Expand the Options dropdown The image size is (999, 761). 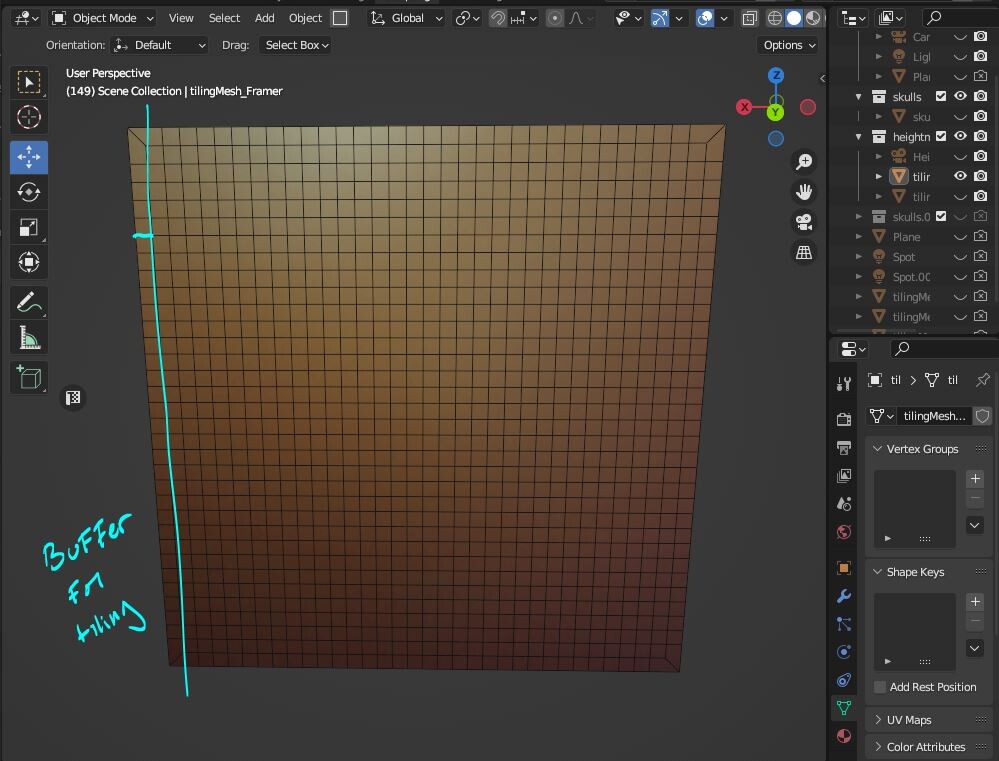coord(788,44)
